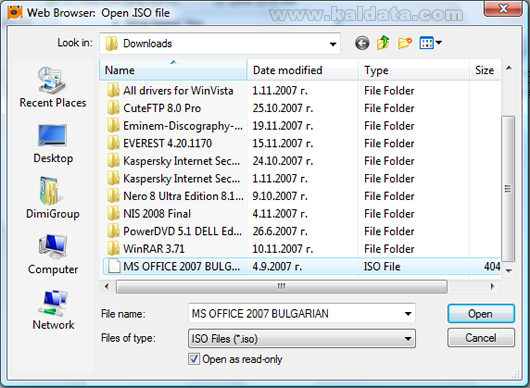
Task: Select Kaspersky folder dated 1.11.2007
Action: click(x=182, y=178)
